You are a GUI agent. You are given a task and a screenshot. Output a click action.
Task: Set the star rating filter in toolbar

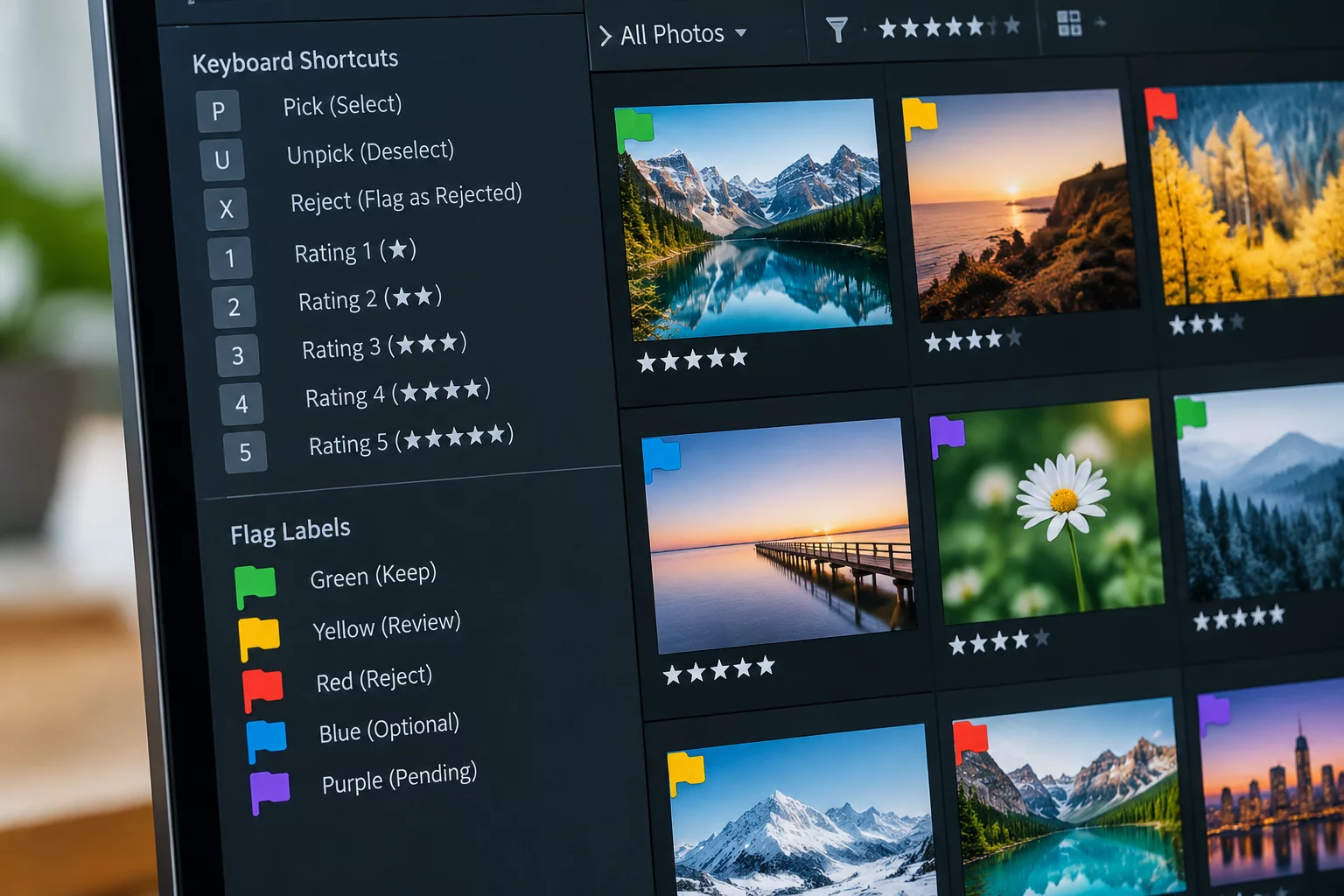[x=949, y=27]
